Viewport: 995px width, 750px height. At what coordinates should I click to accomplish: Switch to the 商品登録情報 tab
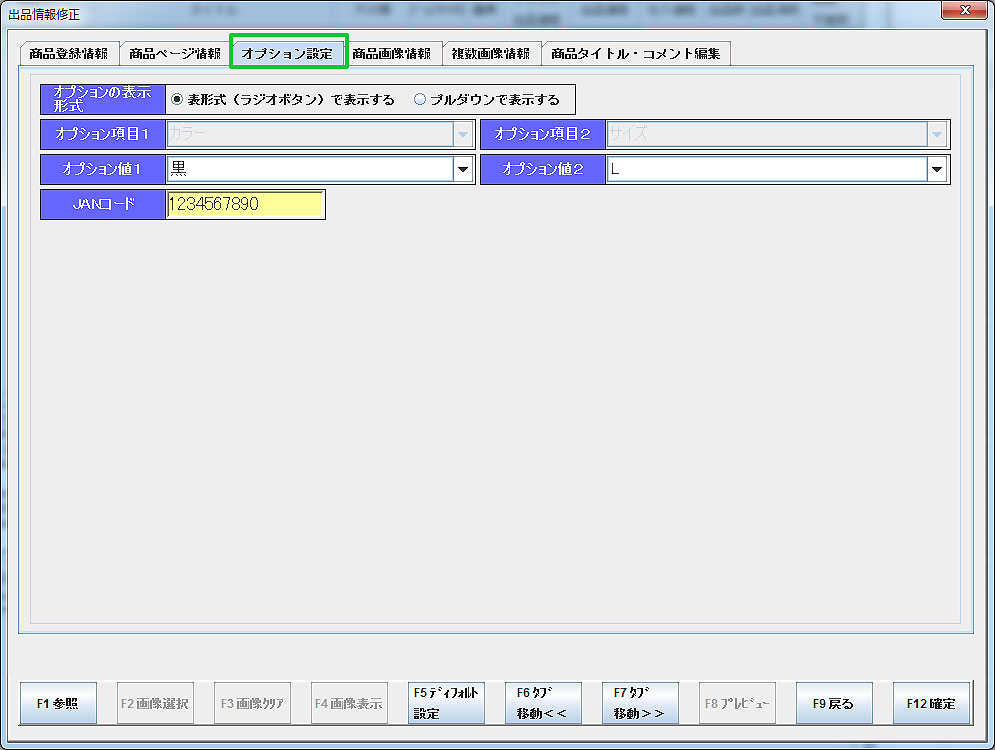[x=69, y=54]
